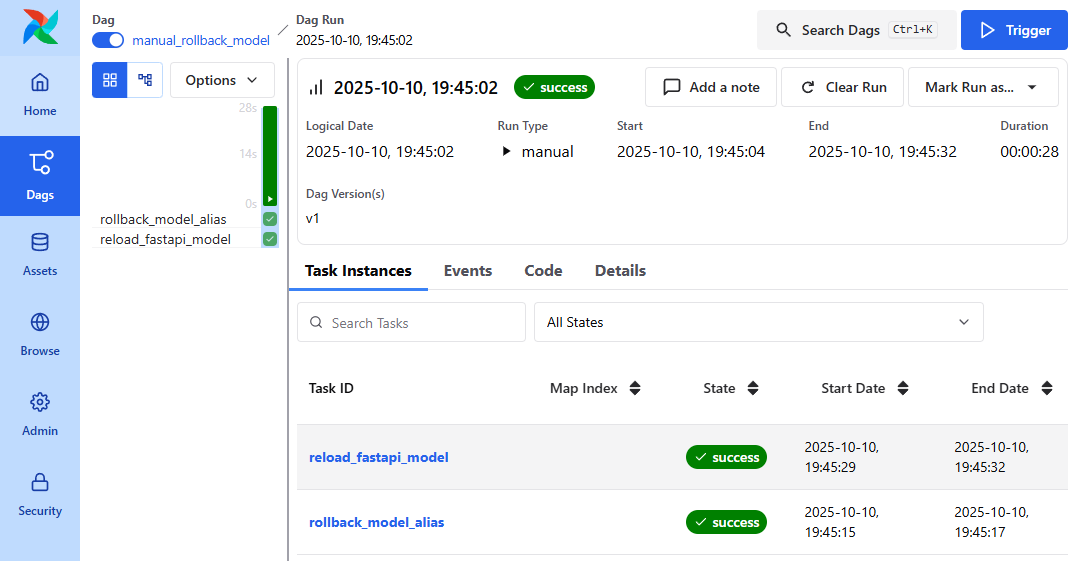Switch to graph view

click(145, 80)
